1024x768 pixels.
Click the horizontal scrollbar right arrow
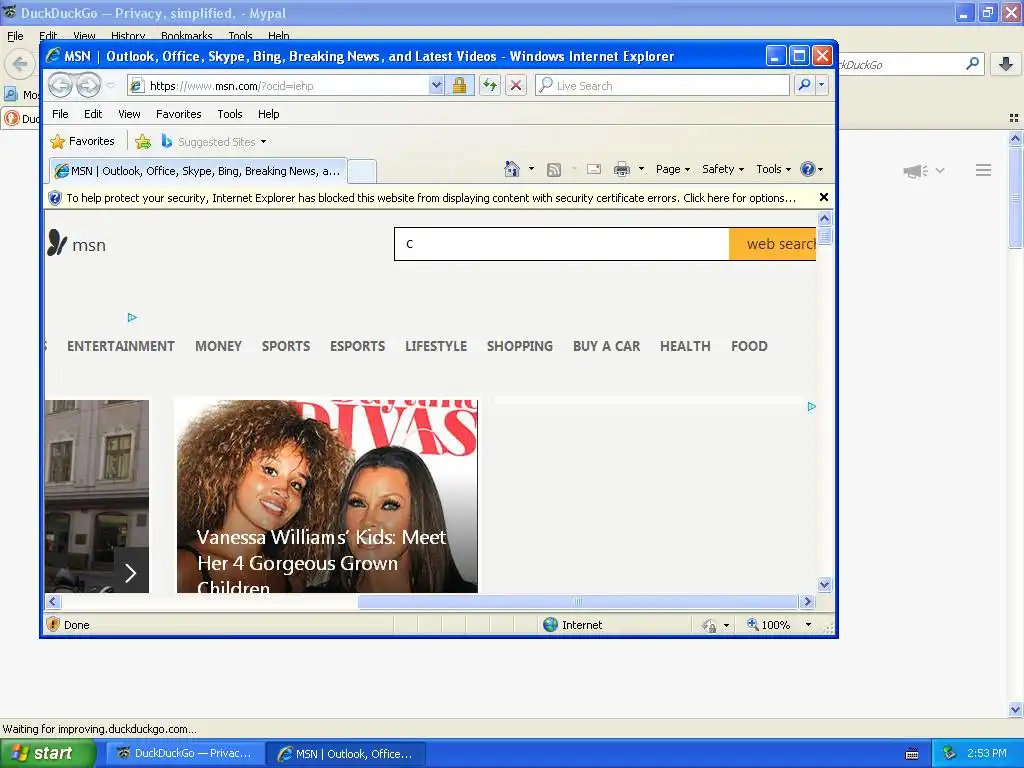coord(808,601)
